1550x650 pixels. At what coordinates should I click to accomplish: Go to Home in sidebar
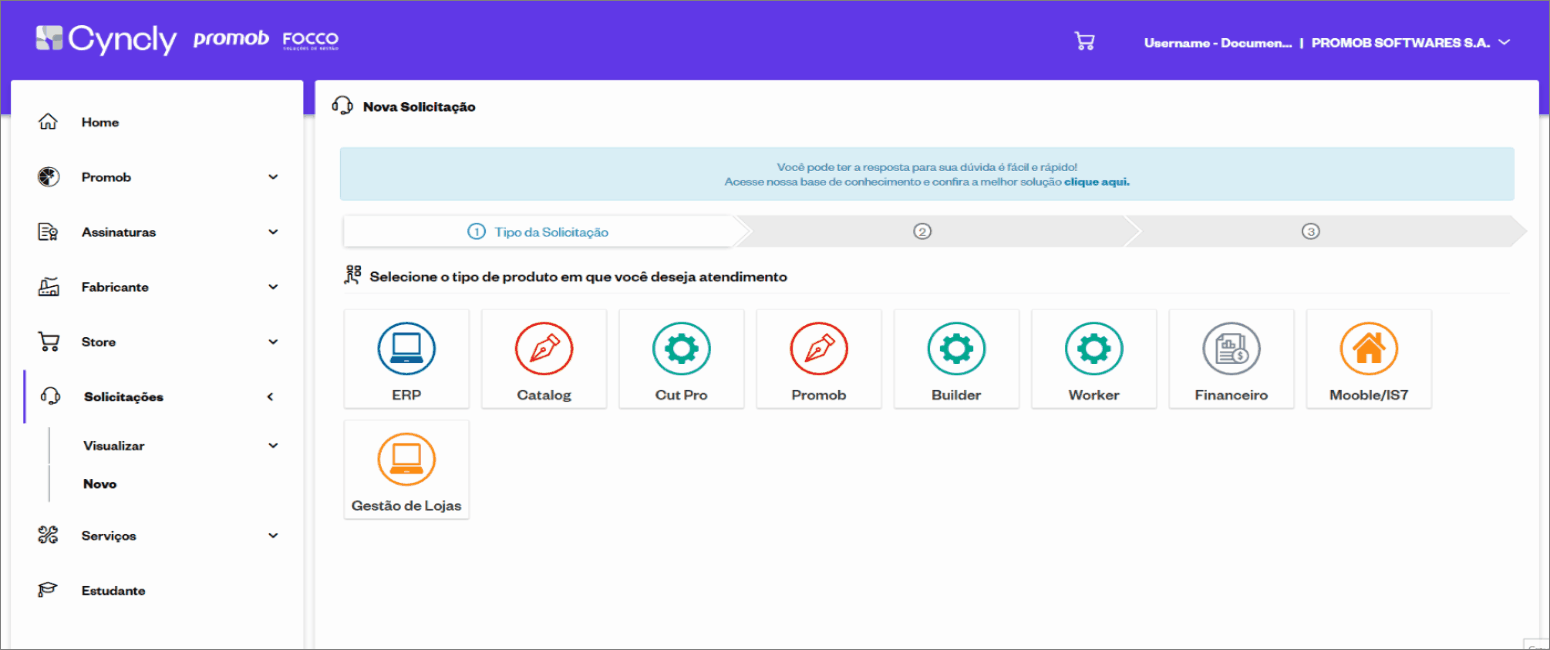tap(100, 122)
